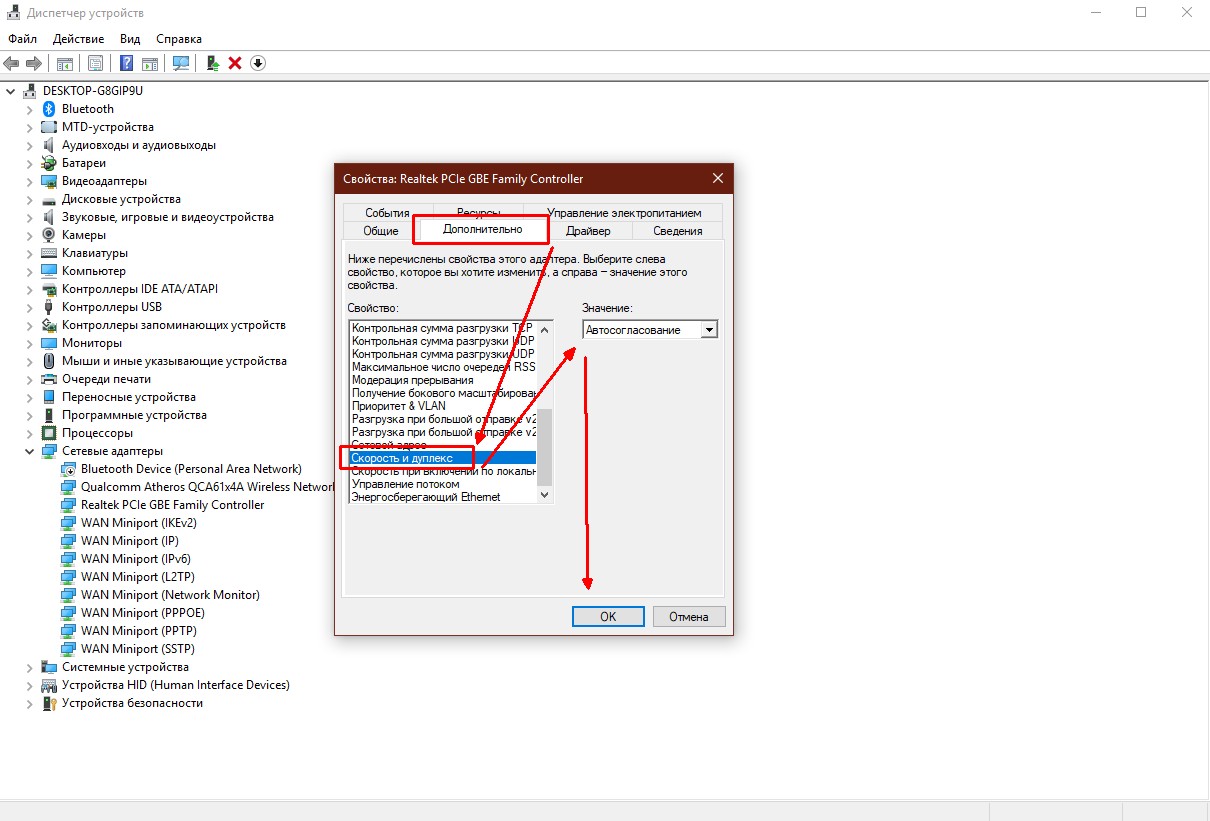Screen dimensions: 1210x821
Task: Click the Show/Hide console tree icon
Action: coord(64,63)
